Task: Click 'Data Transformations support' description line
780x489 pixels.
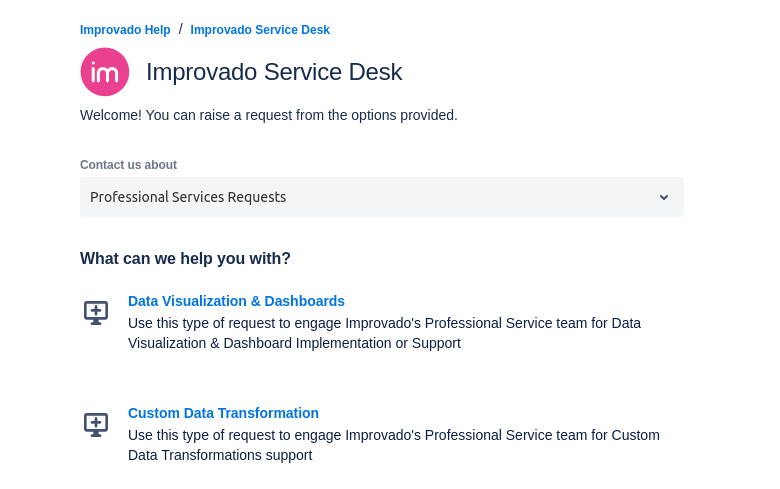Action: coord(220,455)
